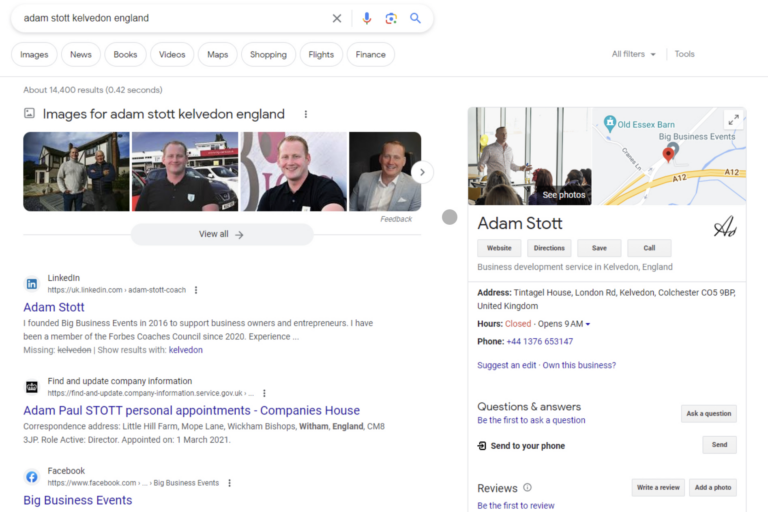Click the blue magnifier search icon
This screenshot has width=768, height=512.
415,18
